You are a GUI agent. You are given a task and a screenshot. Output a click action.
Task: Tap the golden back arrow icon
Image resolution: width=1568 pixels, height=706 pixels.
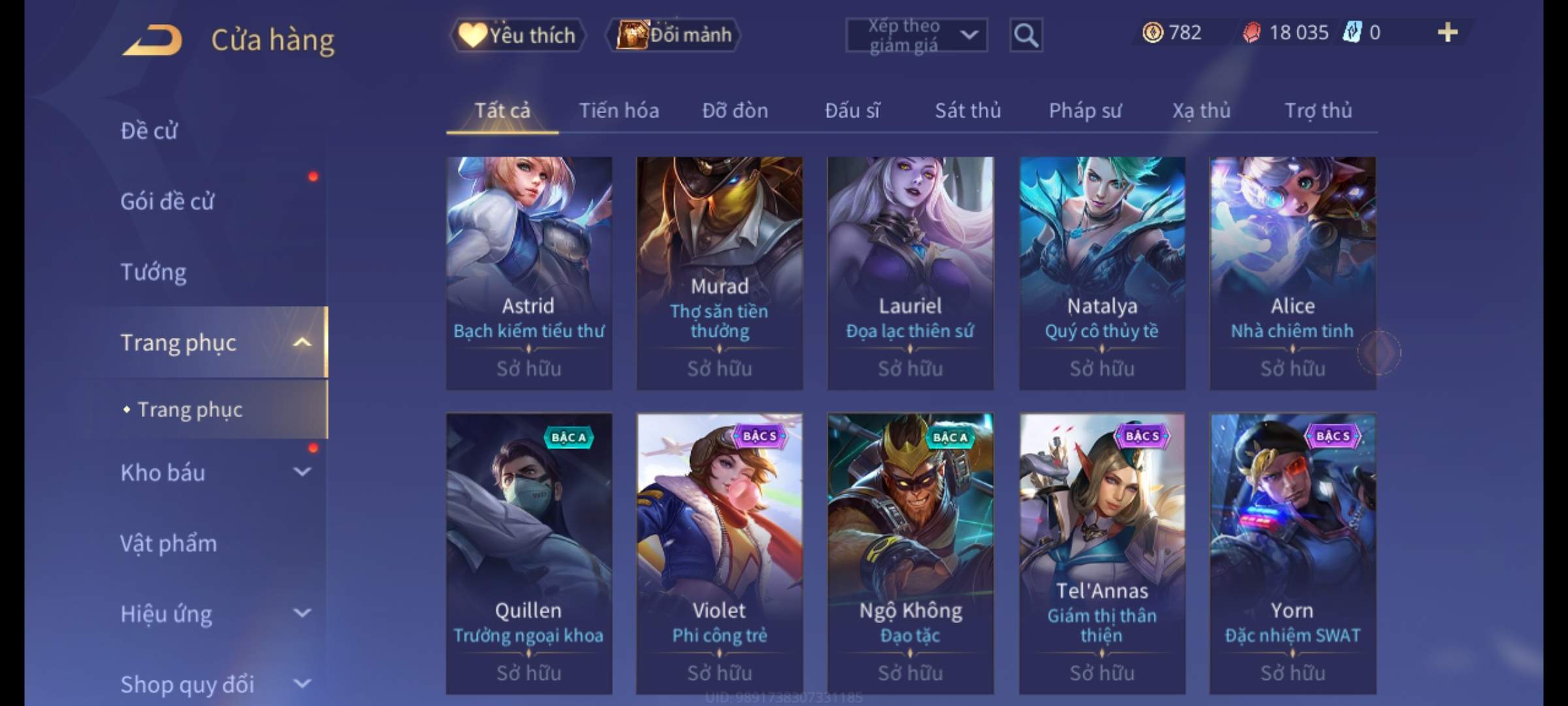tap(152, 40)
